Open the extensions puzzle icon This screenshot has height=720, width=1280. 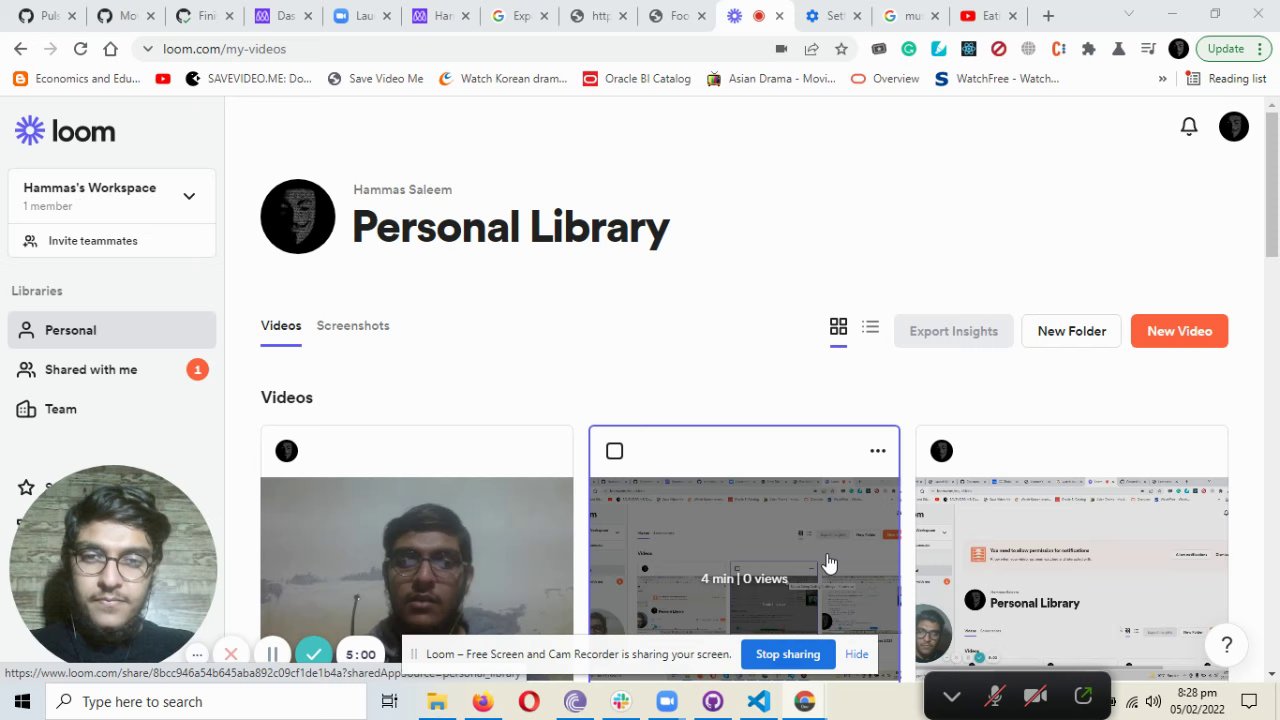1089,49
